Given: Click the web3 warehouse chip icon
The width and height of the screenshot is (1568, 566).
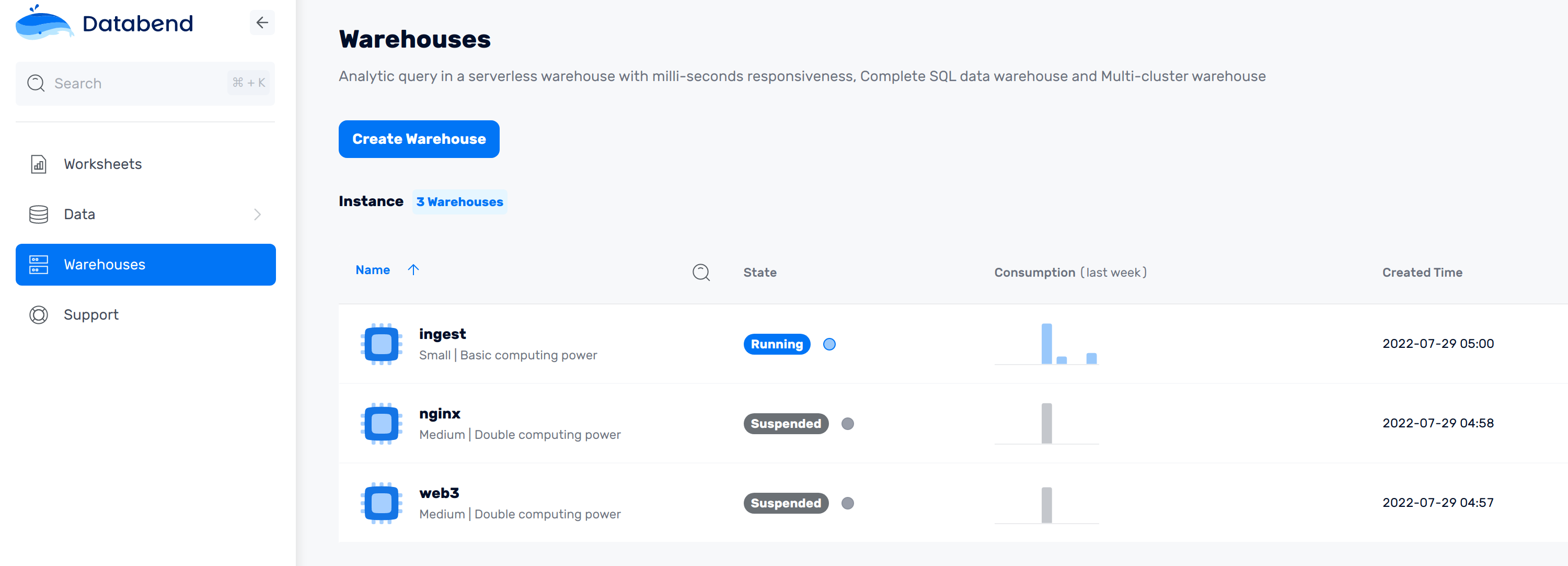Looking at the screenshot, I should coord(381,503).
